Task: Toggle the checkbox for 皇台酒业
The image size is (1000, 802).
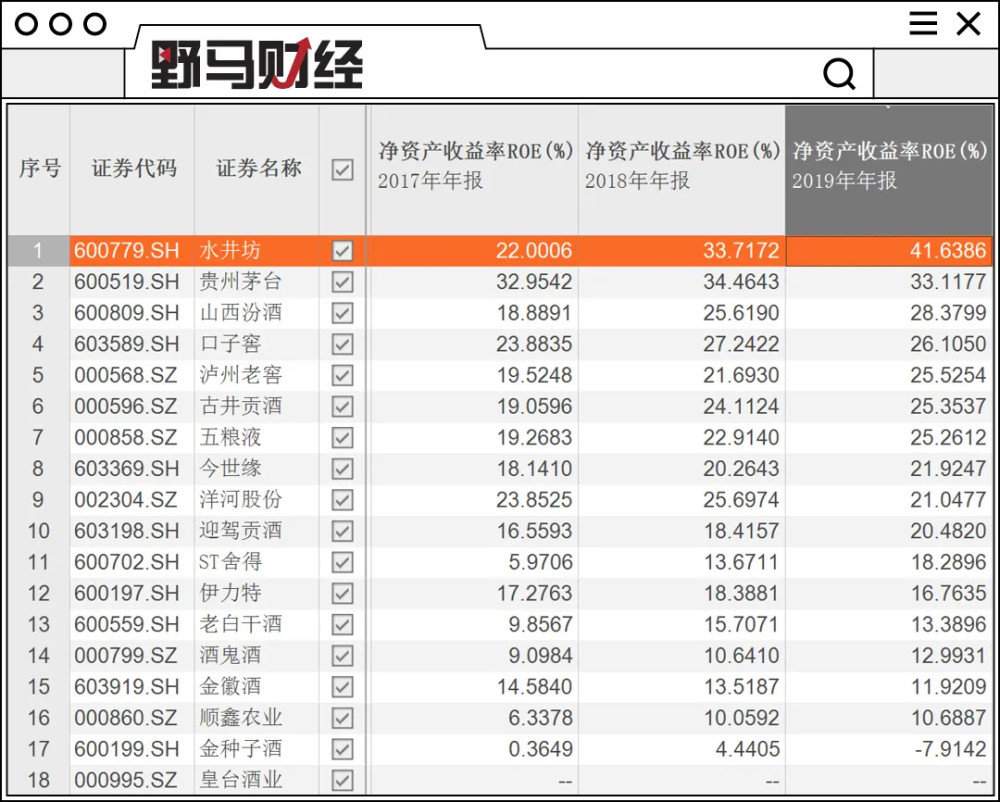Action: (x=342, y=780)
